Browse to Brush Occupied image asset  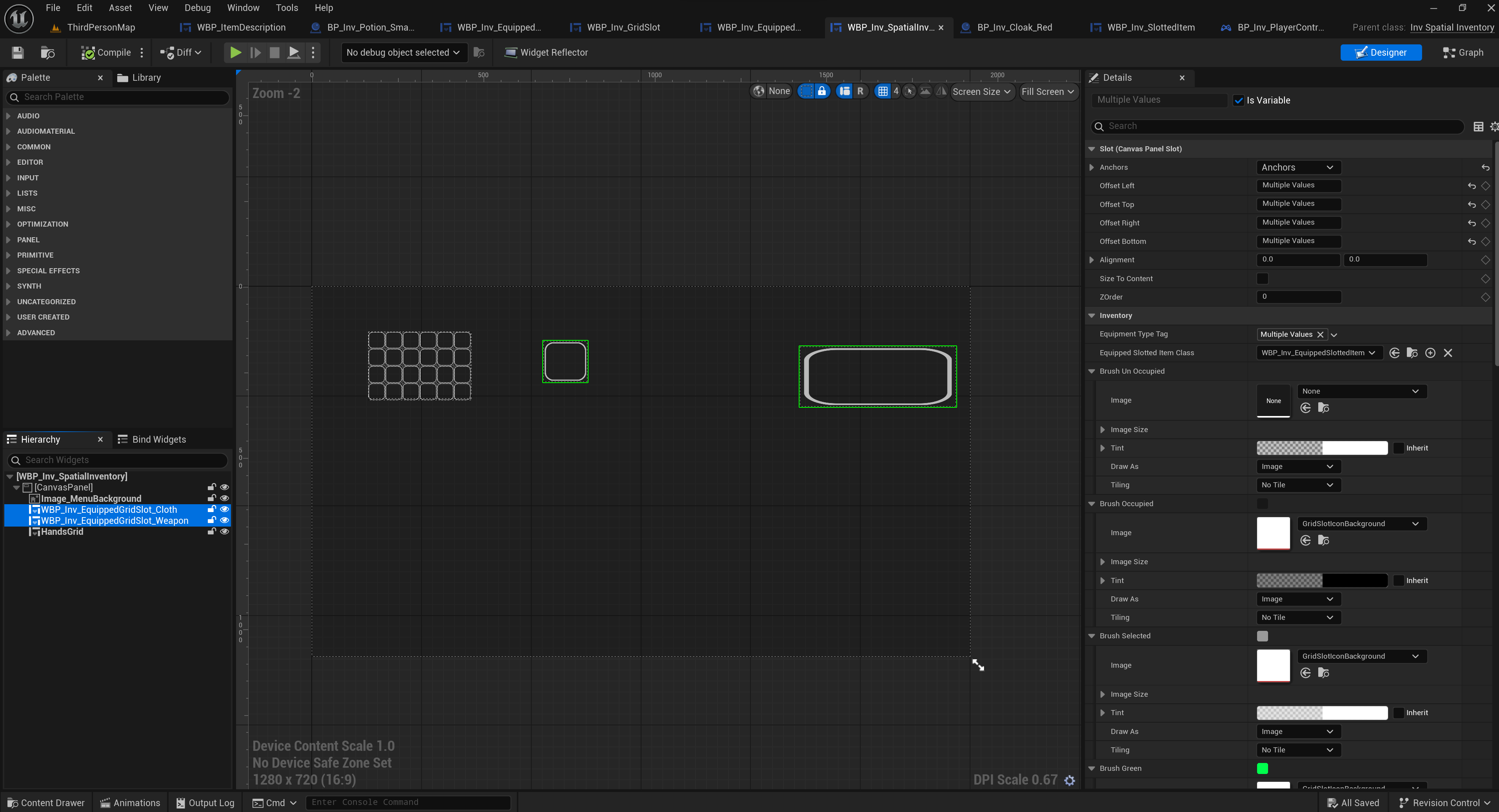(x=1323, y=541)
